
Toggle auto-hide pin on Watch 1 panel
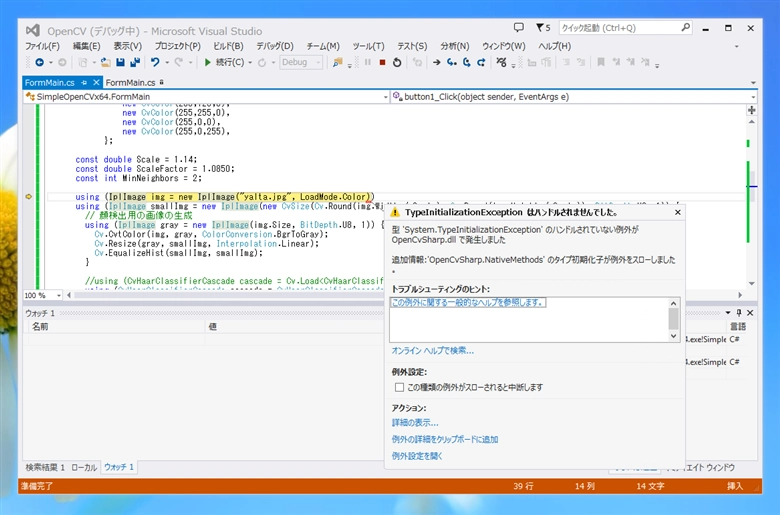pyautogui.click(x=739, y=312)
